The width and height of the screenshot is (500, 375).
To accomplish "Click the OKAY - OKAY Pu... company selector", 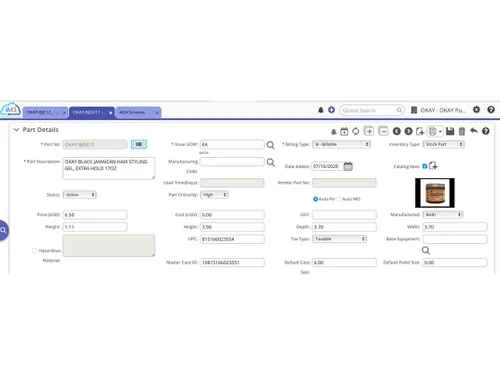I will (x=443, y=110).
